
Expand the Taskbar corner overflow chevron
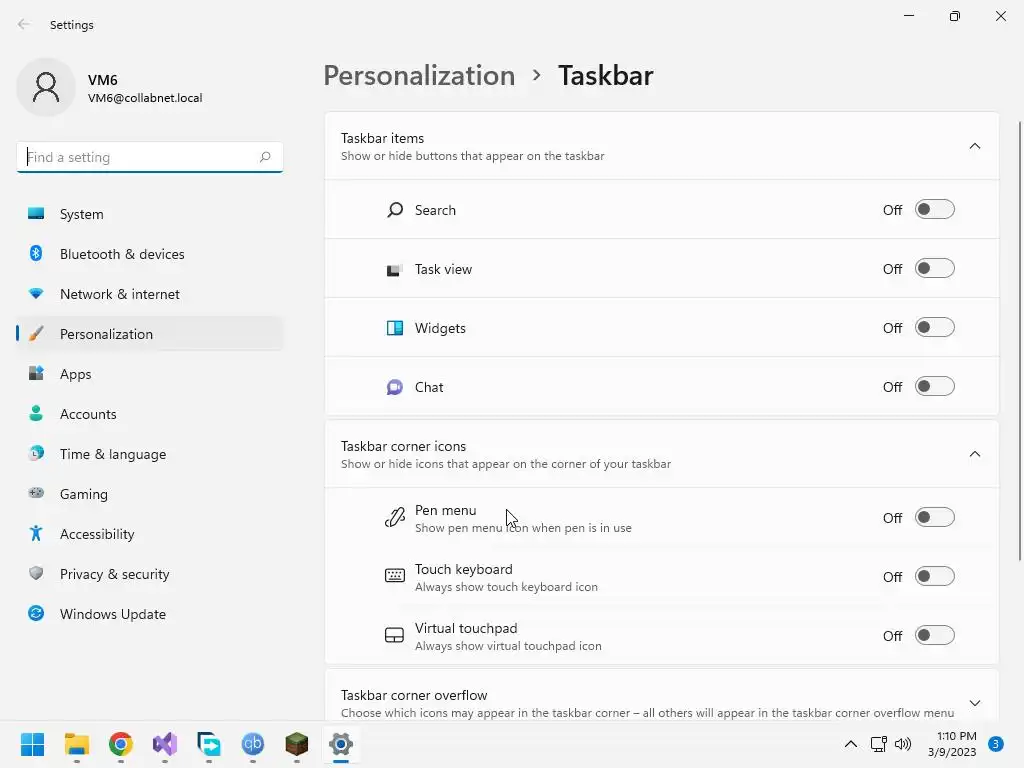pyautogui.click(x=974, y=703)
